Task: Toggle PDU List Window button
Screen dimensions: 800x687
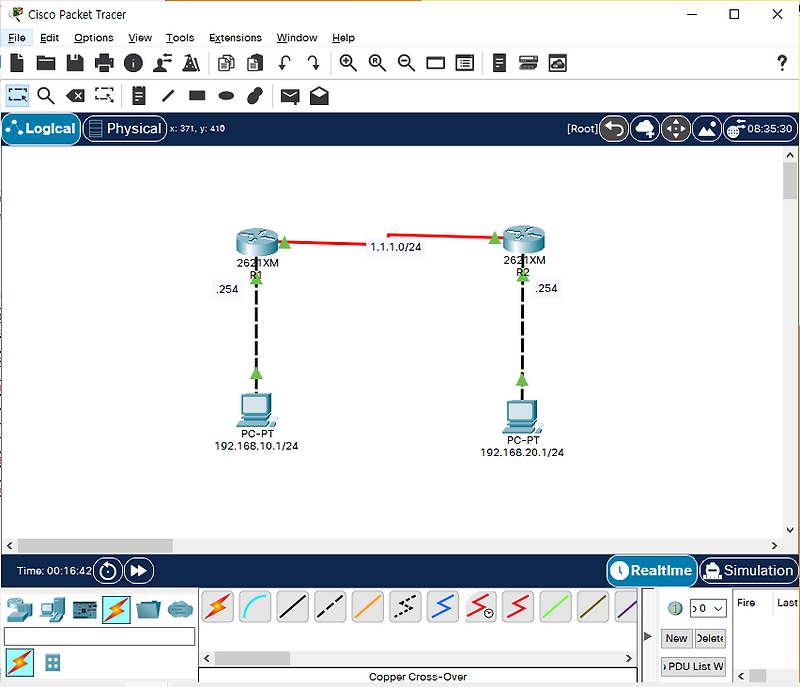Action: click(693, 666)
